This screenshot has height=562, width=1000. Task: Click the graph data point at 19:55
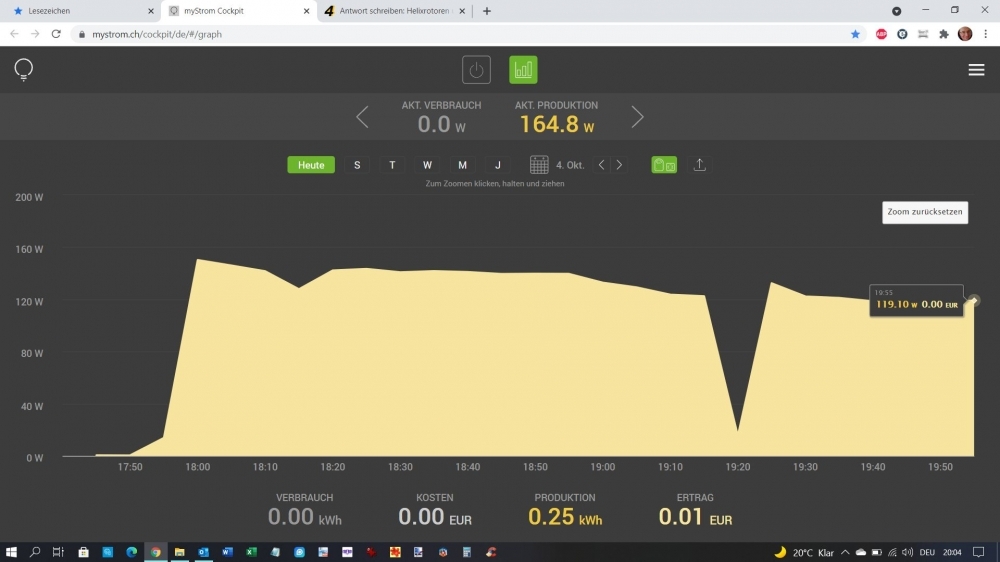[974, 300]
